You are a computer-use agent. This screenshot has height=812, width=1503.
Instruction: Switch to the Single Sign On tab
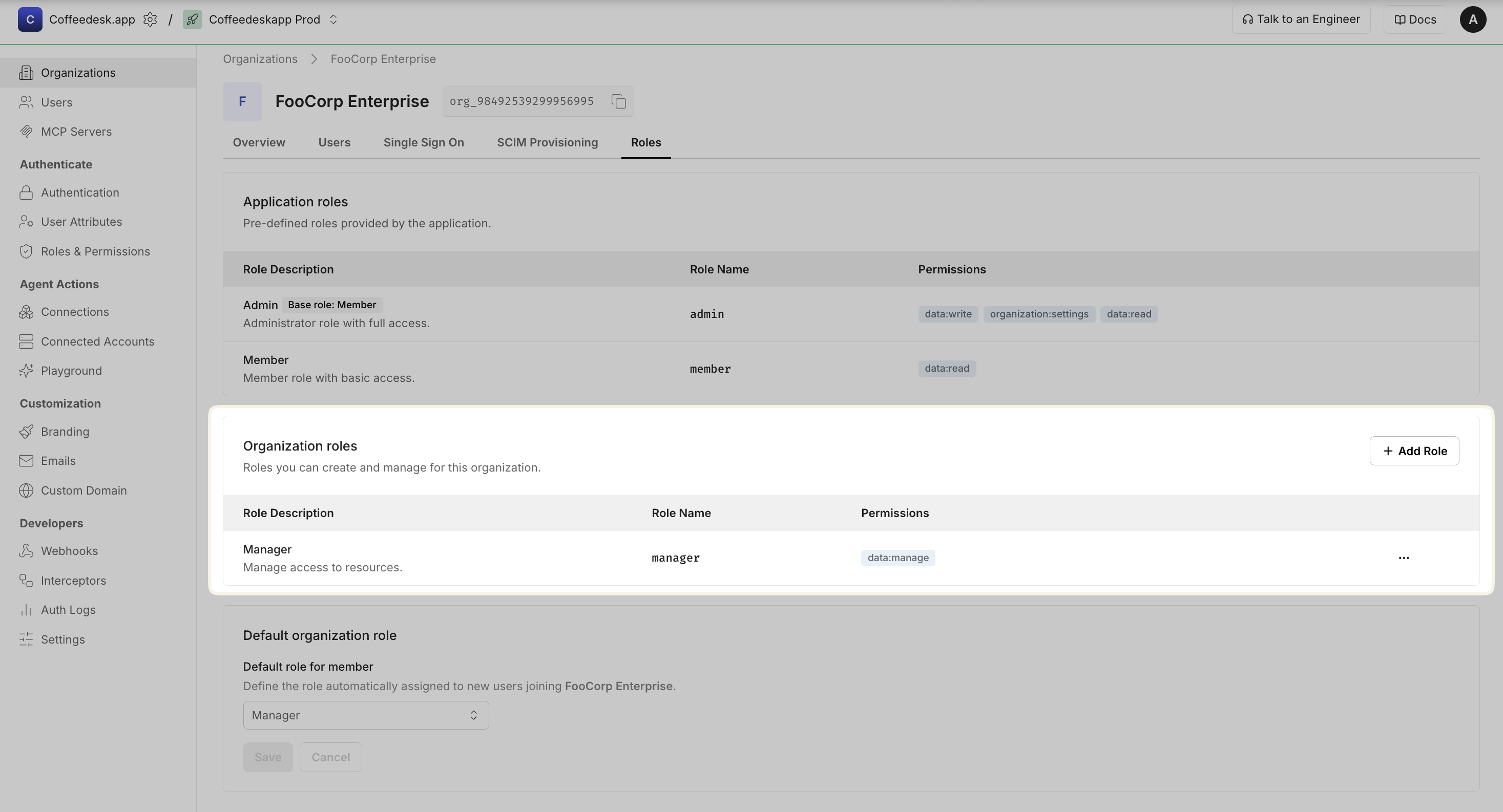pos(423,143)
